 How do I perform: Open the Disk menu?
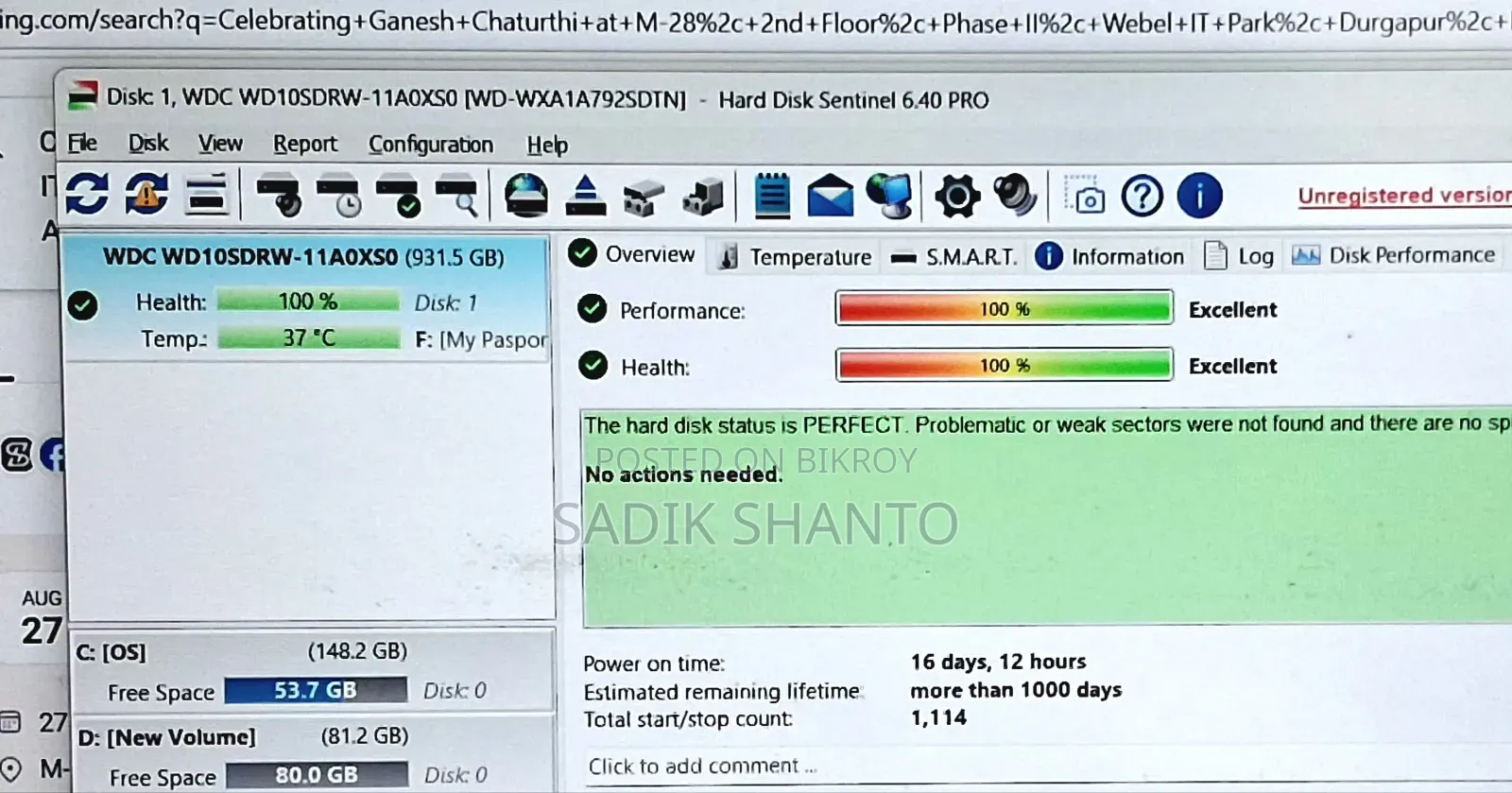[x=147, y=143]
